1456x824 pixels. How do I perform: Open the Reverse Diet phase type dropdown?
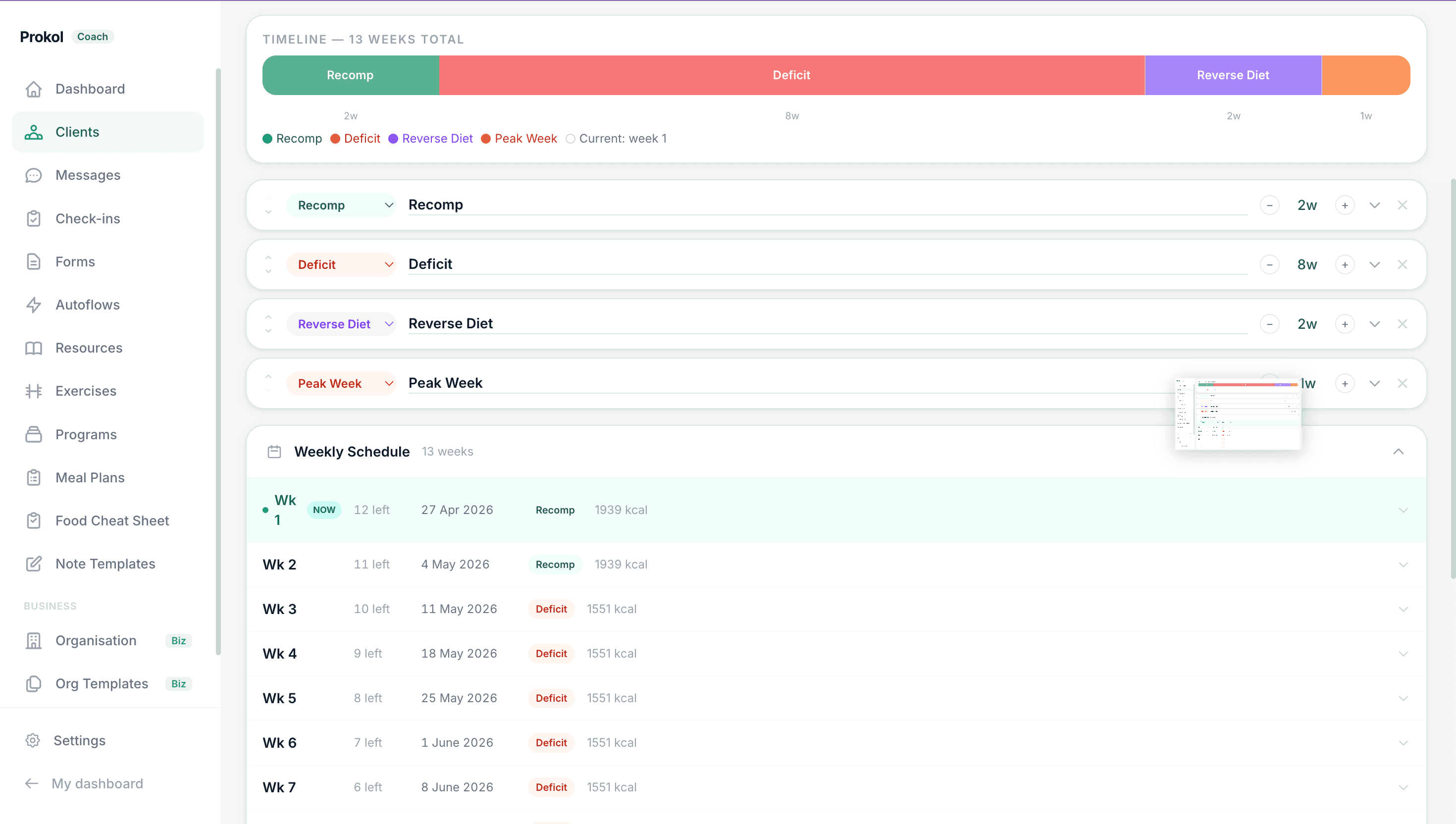[x=341, y=324]
